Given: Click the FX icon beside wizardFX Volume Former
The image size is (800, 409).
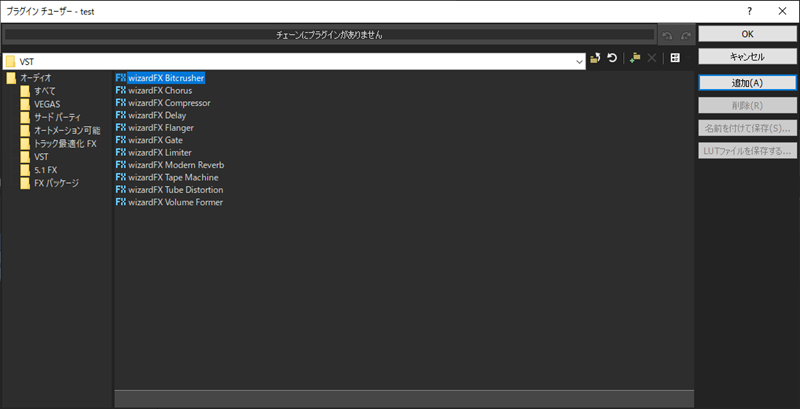Looking at the screenshot, I should click(x=121, y=202).
